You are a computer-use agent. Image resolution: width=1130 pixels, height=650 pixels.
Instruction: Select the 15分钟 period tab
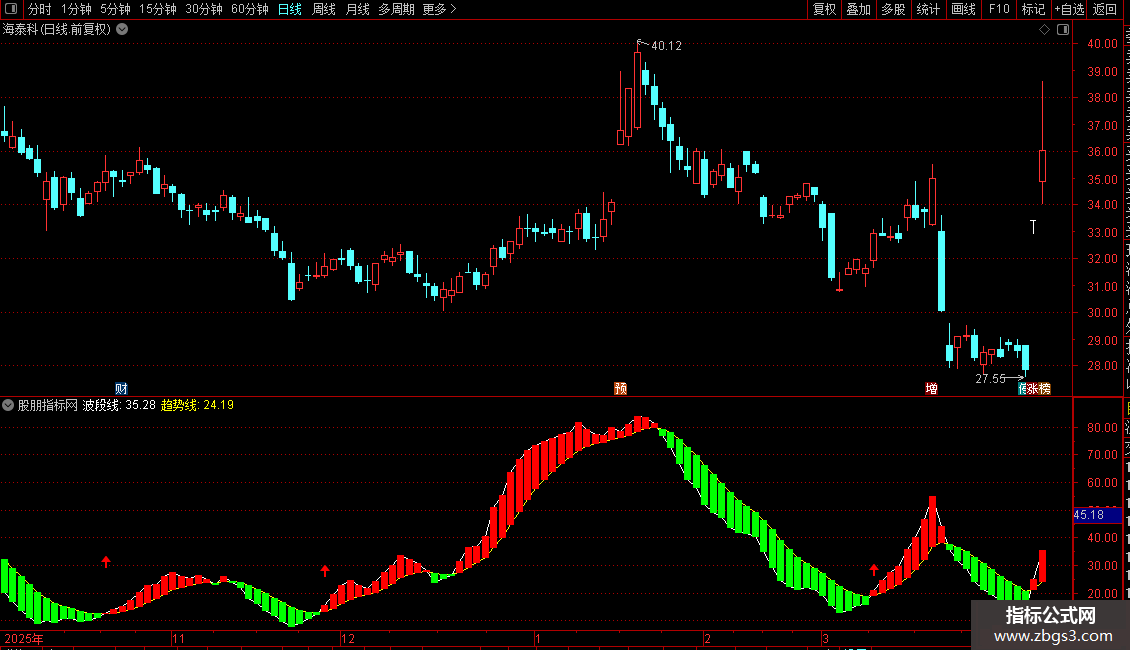158,9
